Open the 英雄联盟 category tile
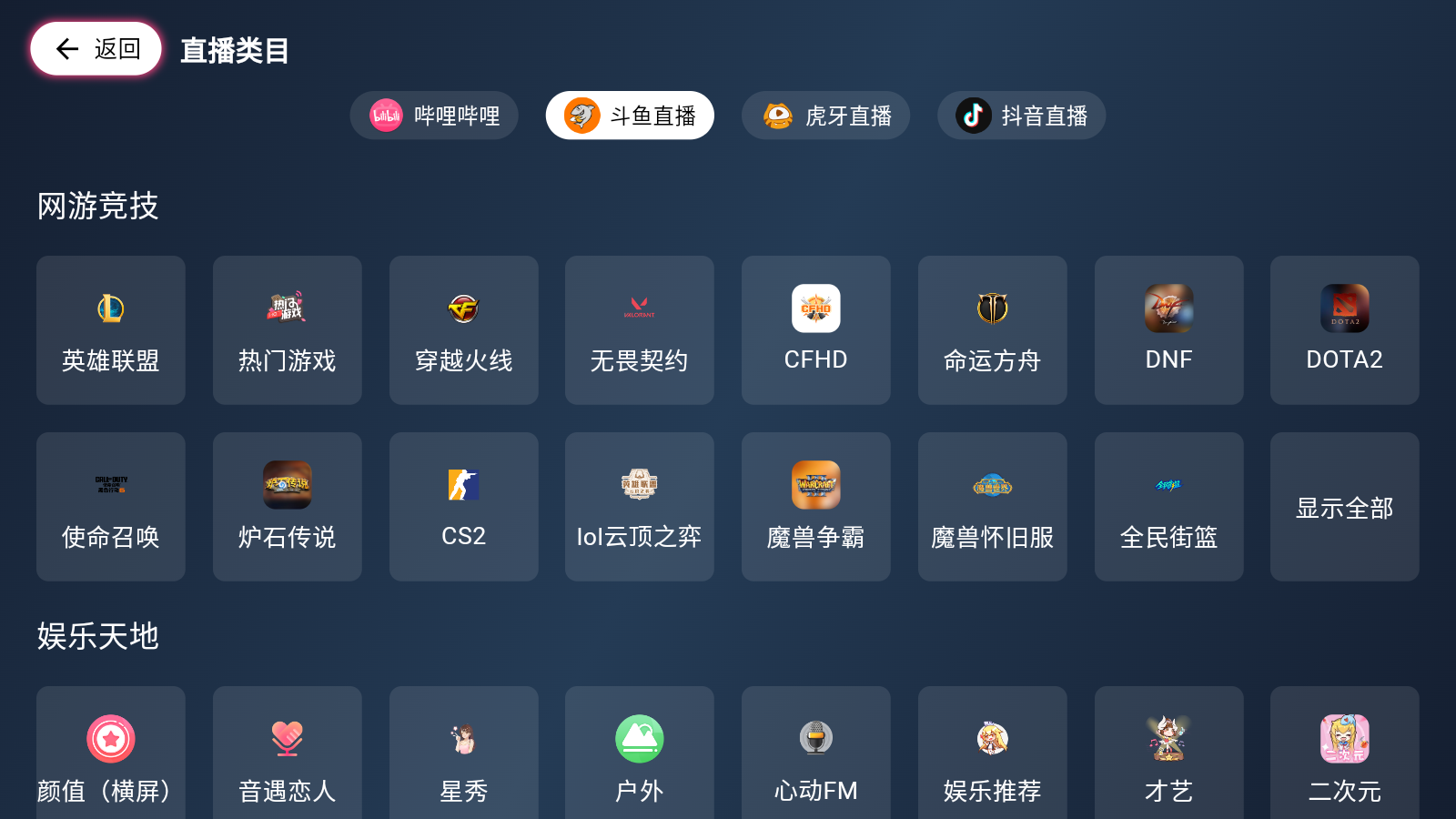The height and width of the screenshot is (819, 1456). tap(111, 330)
